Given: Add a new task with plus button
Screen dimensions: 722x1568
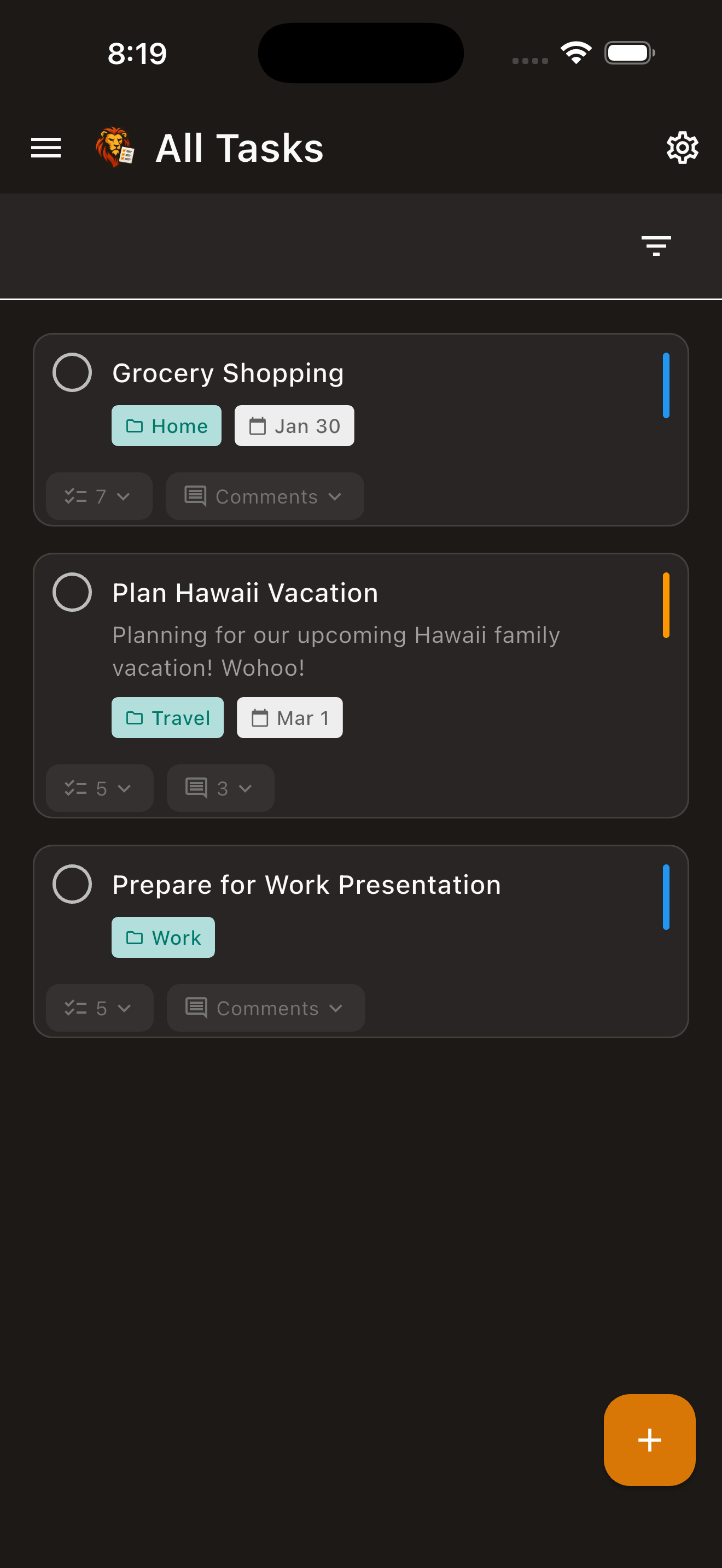Looking at the screenshot, I should coord(649,1440).
